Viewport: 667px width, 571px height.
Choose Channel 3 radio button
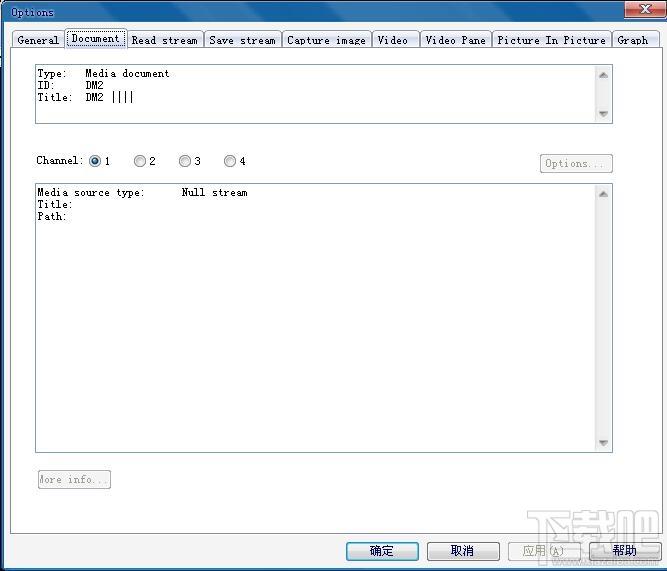point(185,161)
